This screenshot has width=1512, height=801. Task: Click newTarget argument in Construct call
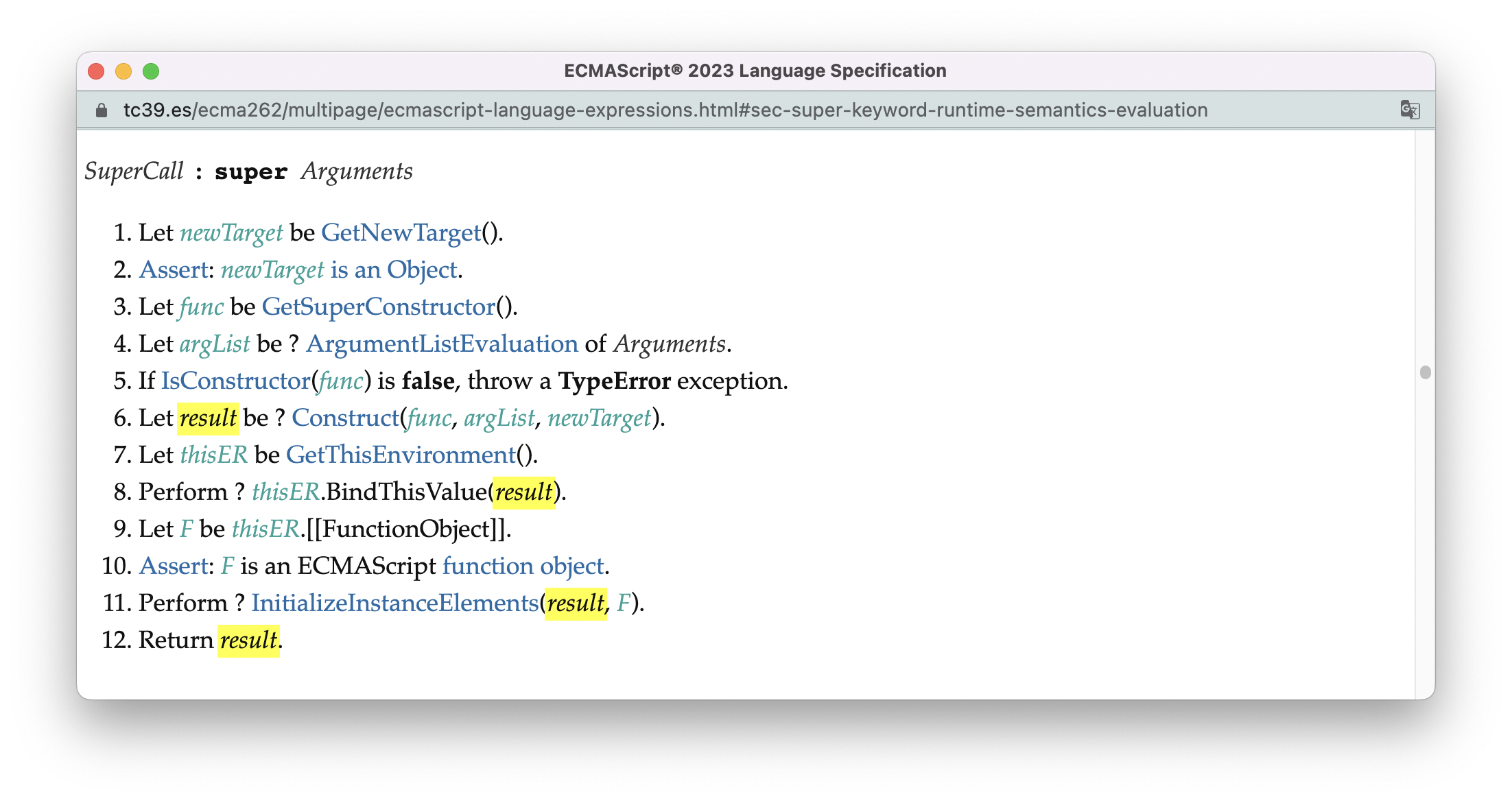coord(600,418)
